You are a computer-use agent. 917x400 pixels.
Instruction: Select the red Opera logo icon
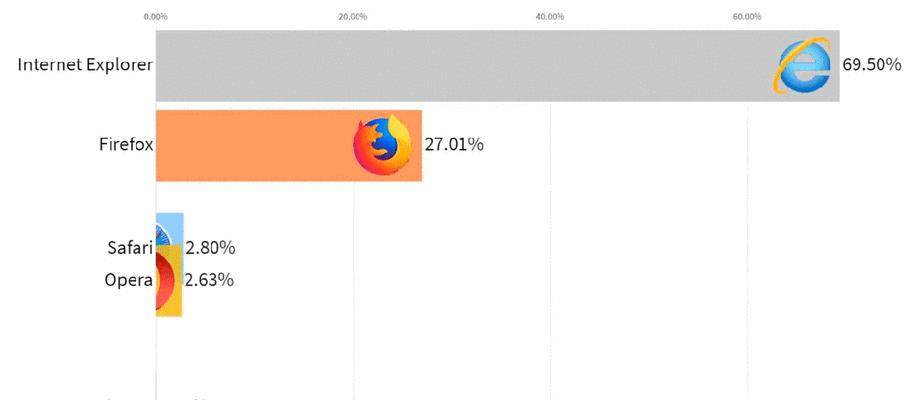pyautogui.click(x=165, y=281)
